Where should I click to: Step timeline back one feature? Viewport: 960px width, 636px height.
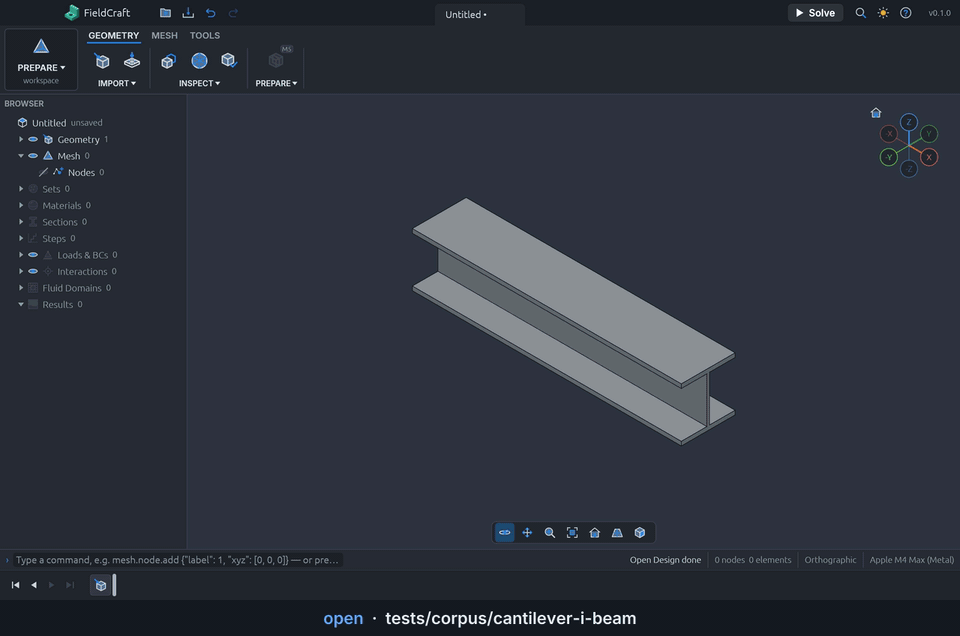click(34, 585)
